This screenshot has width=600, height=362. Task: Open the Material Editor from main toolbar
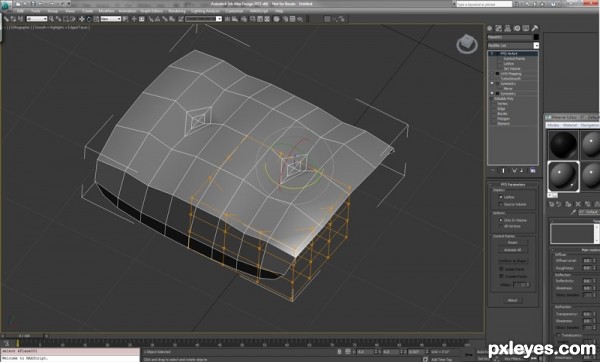point(276,19)
